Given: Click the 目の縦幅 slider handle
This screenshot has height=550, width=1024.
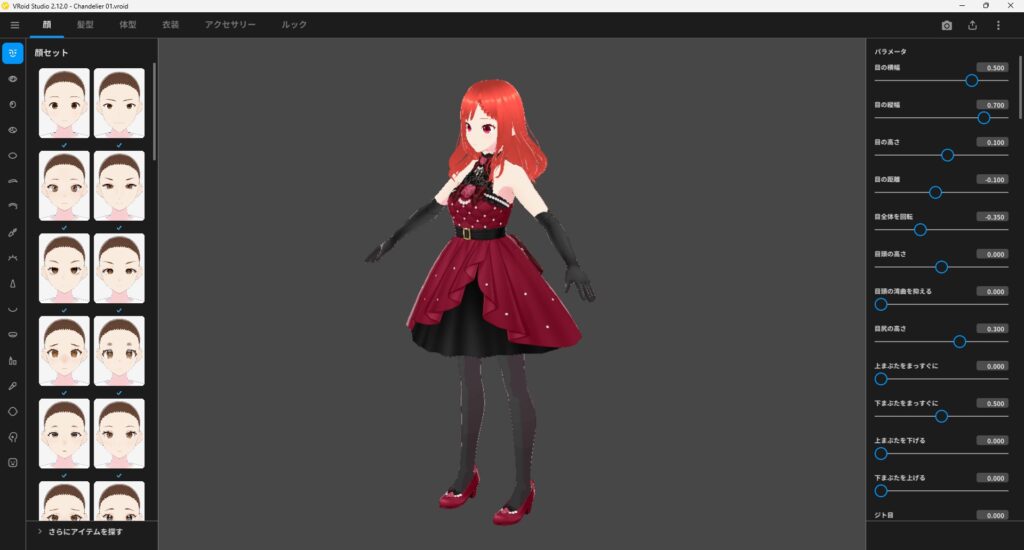Looking at the screenshot, I should pos(984,118).
